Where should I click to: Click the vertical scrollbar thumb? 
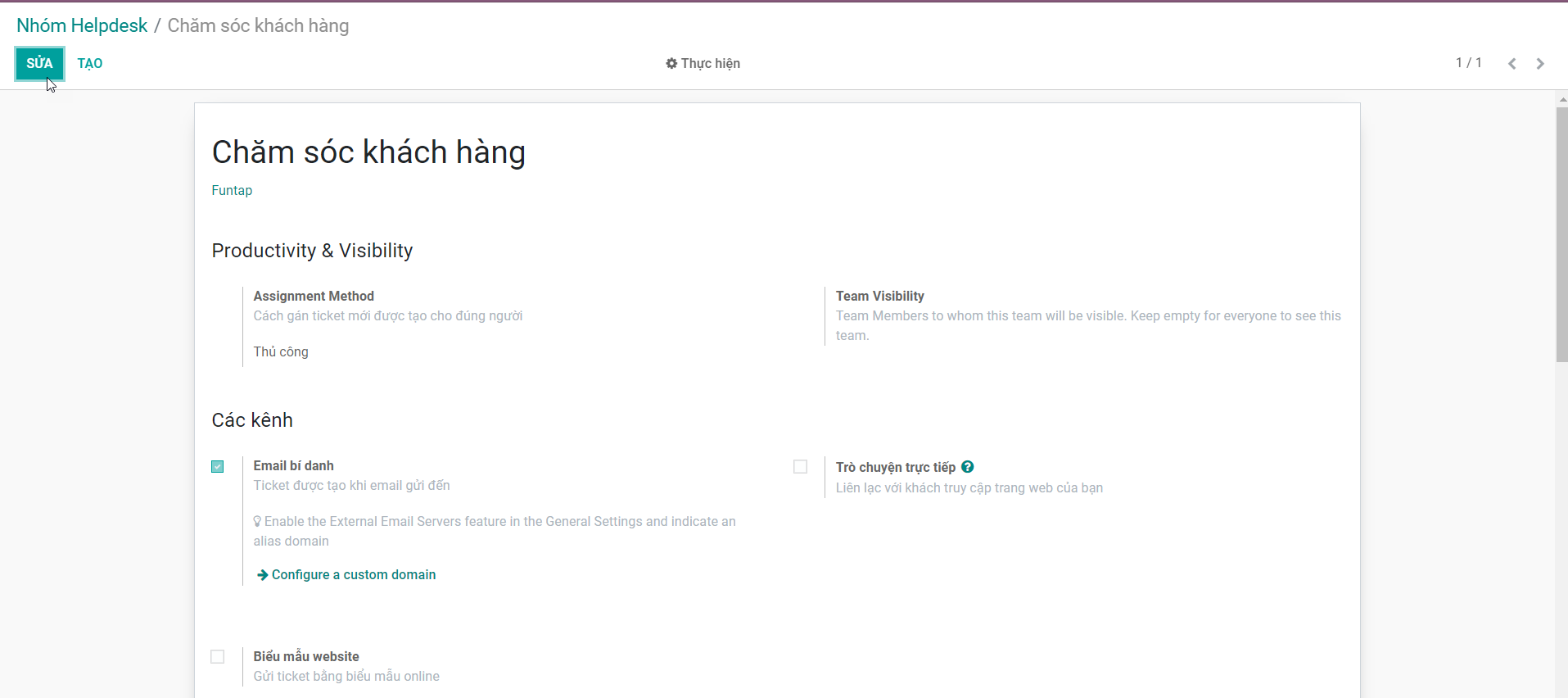(x=1561, y=233)
